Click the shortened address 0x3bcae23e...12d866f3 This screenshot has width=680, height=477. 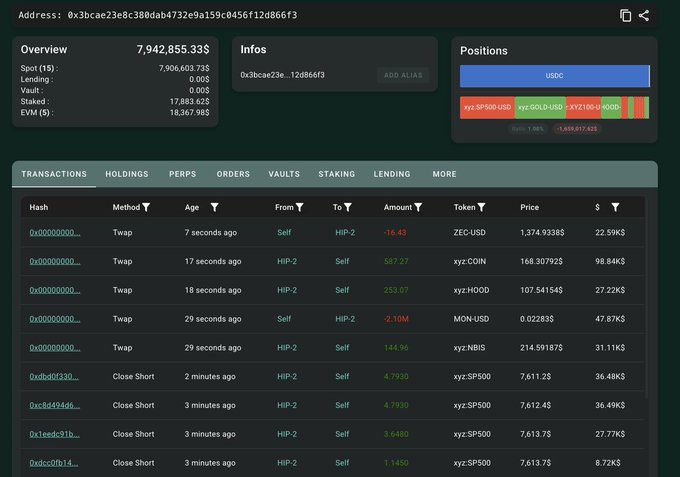(282, 75)
